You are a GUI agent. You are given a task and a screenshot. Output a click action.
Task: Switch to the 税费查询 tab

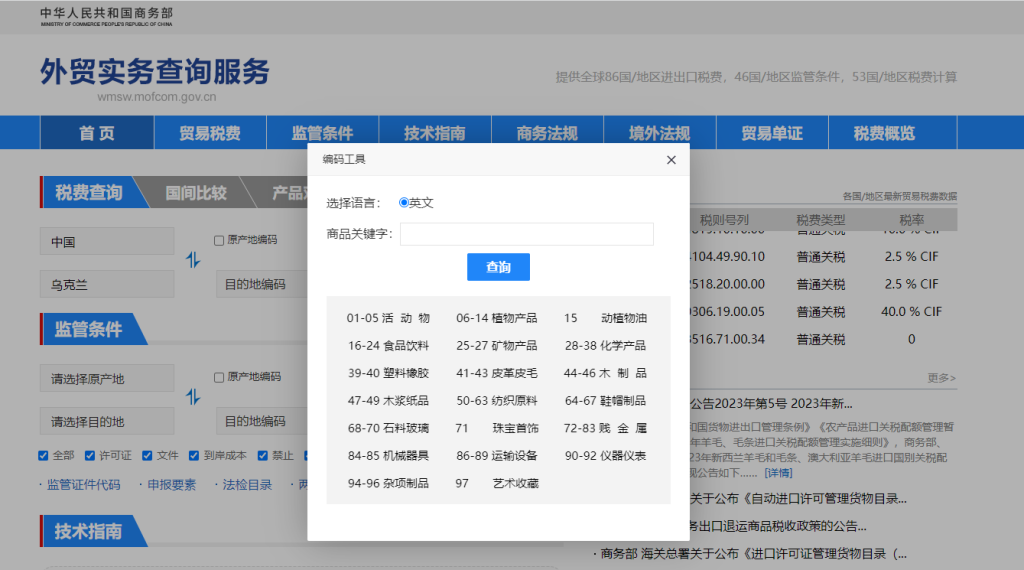(x=88, y=192)
